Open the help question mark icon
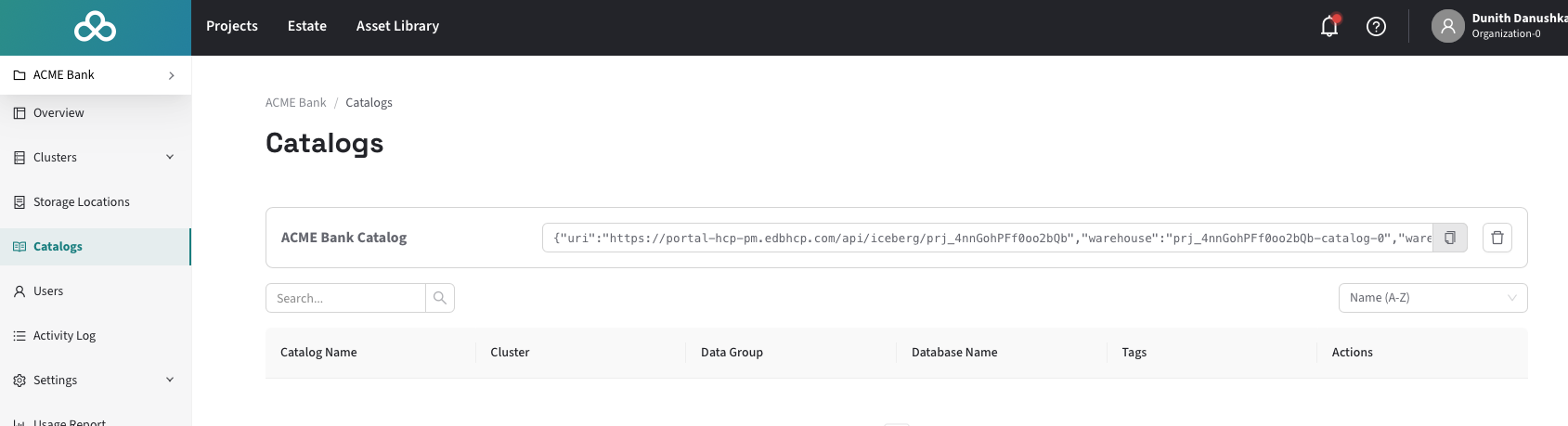 coord(1377,26)
